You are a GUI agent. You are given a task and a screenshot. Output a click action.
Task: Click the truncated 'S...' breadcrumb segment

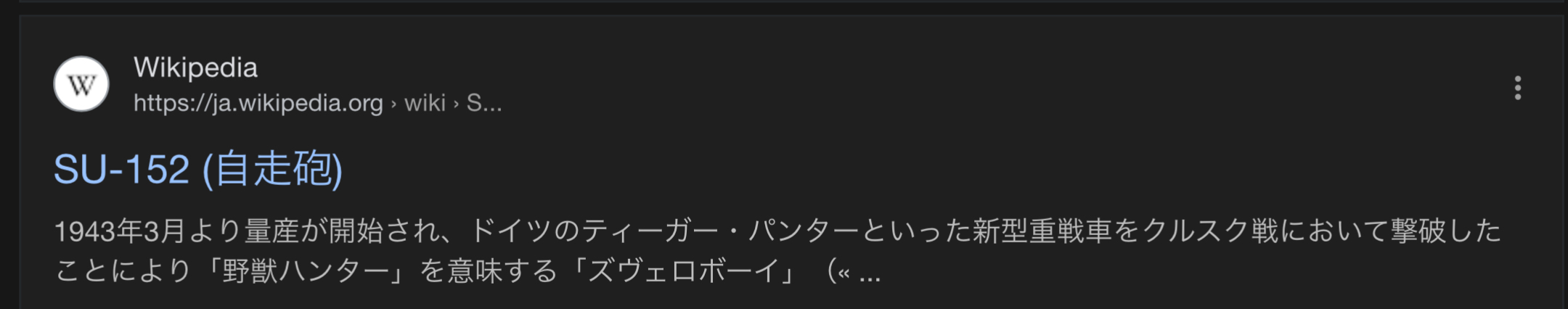tap(484, 103)
